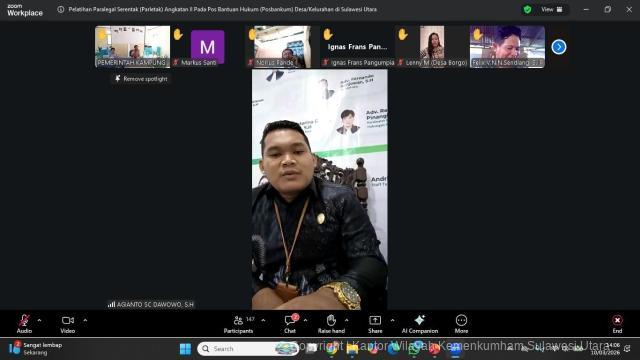Unmute the microphone via Audio icon
Screen dimensions: 640x360
[x=24, y=321]
